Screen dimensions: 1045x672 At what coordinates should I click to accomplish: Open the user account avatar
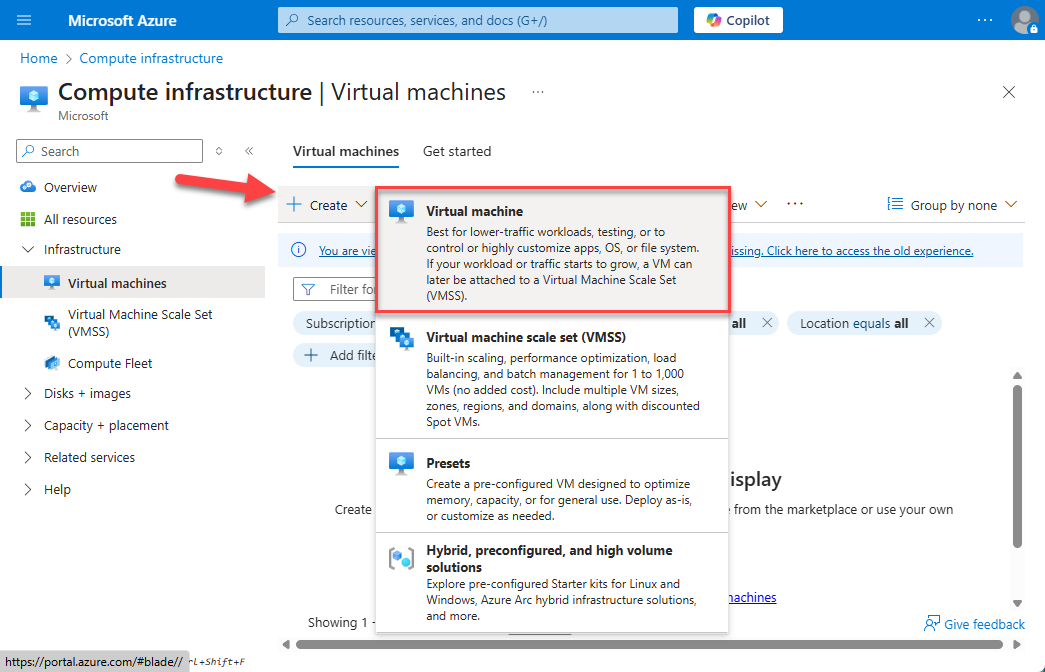1024,20
